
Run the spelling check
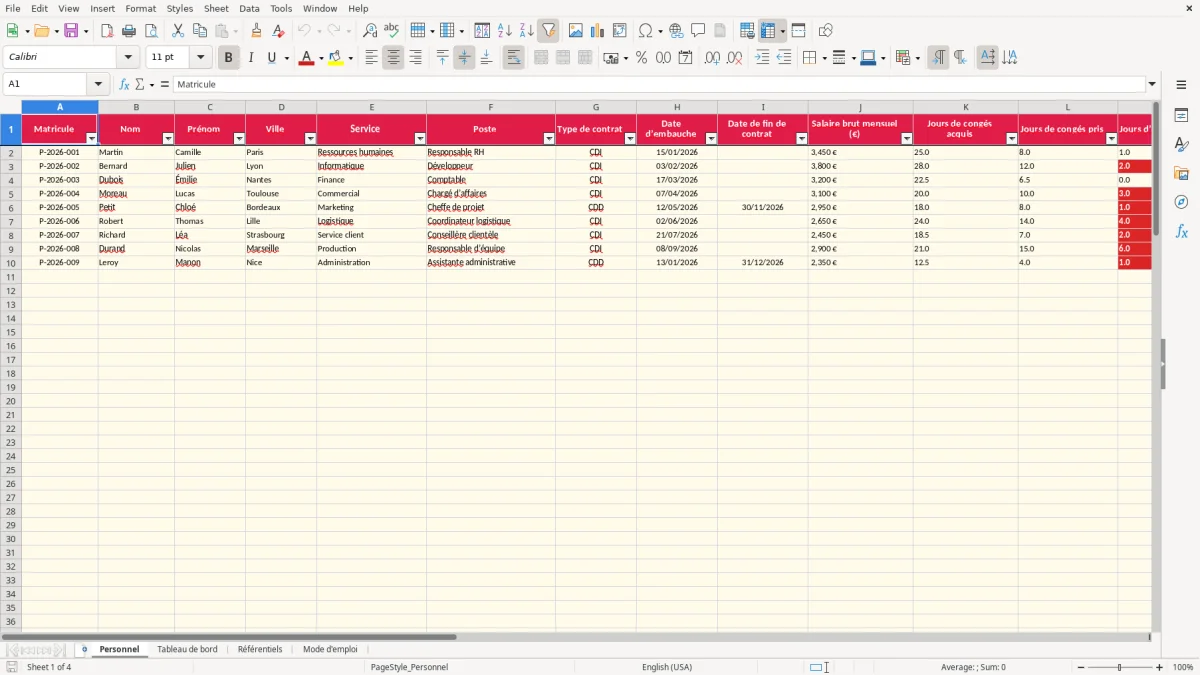click(392, 31)
